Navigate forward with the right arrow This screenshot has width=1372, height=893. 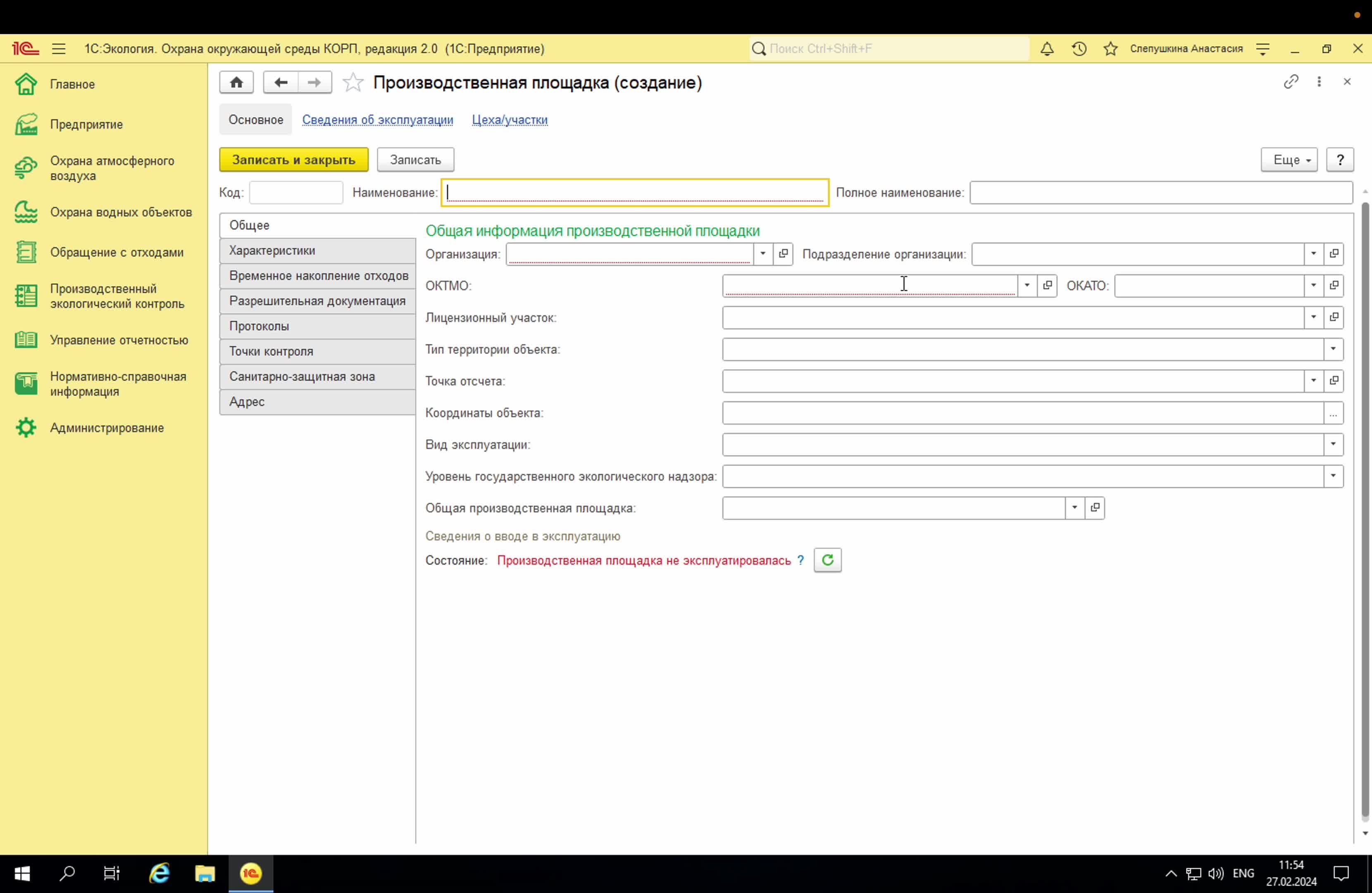pyautogui.click(x=314, y=83)
